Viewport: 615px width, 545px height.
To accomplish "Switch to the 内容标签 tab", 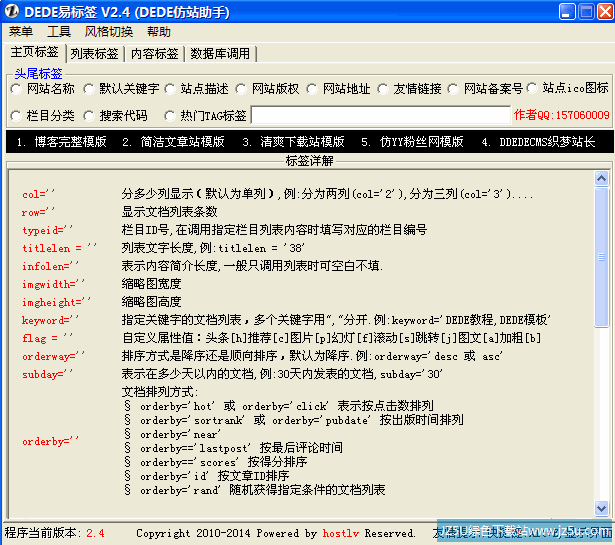I will 155,54.
